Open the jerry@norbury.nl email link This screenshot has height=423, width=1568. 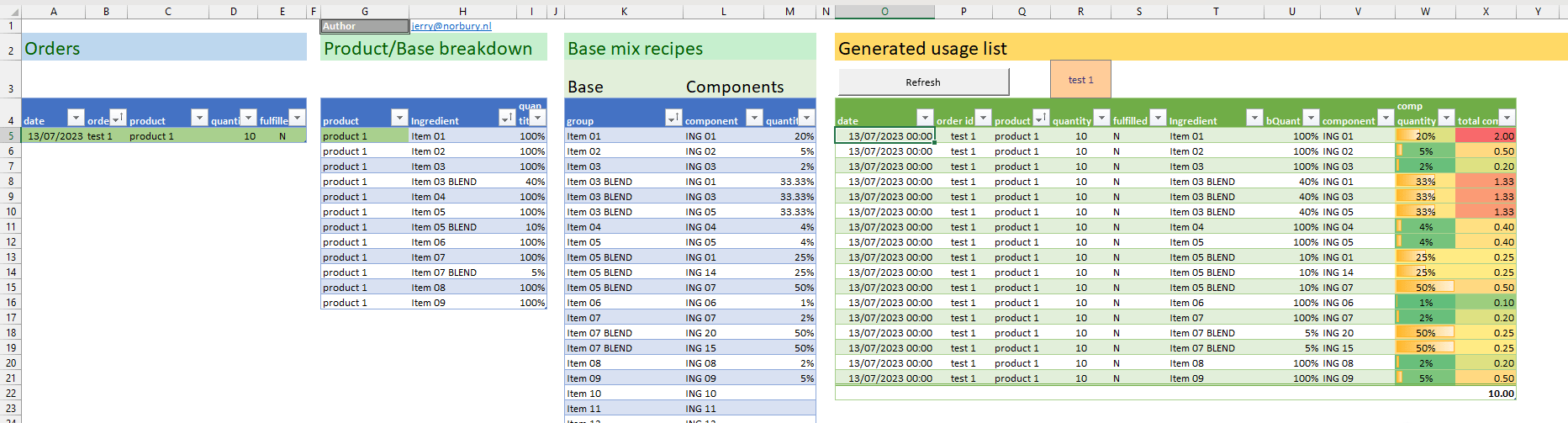(x=451, y=26)
